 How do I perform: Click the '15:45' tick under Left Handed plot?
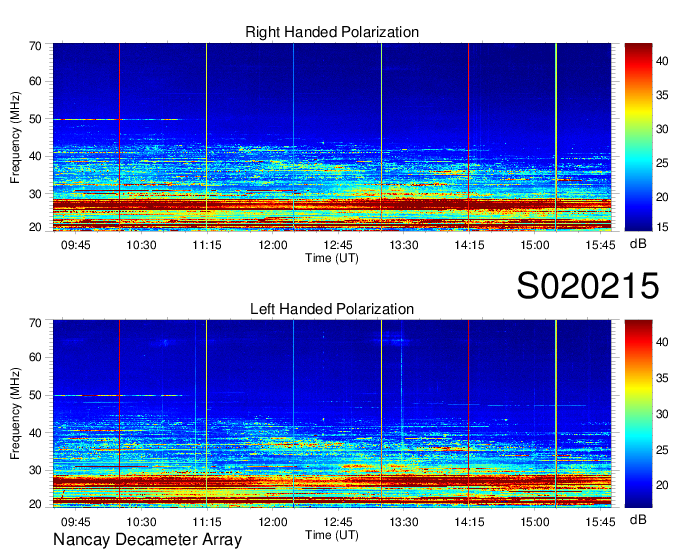[x=600, y=522]
